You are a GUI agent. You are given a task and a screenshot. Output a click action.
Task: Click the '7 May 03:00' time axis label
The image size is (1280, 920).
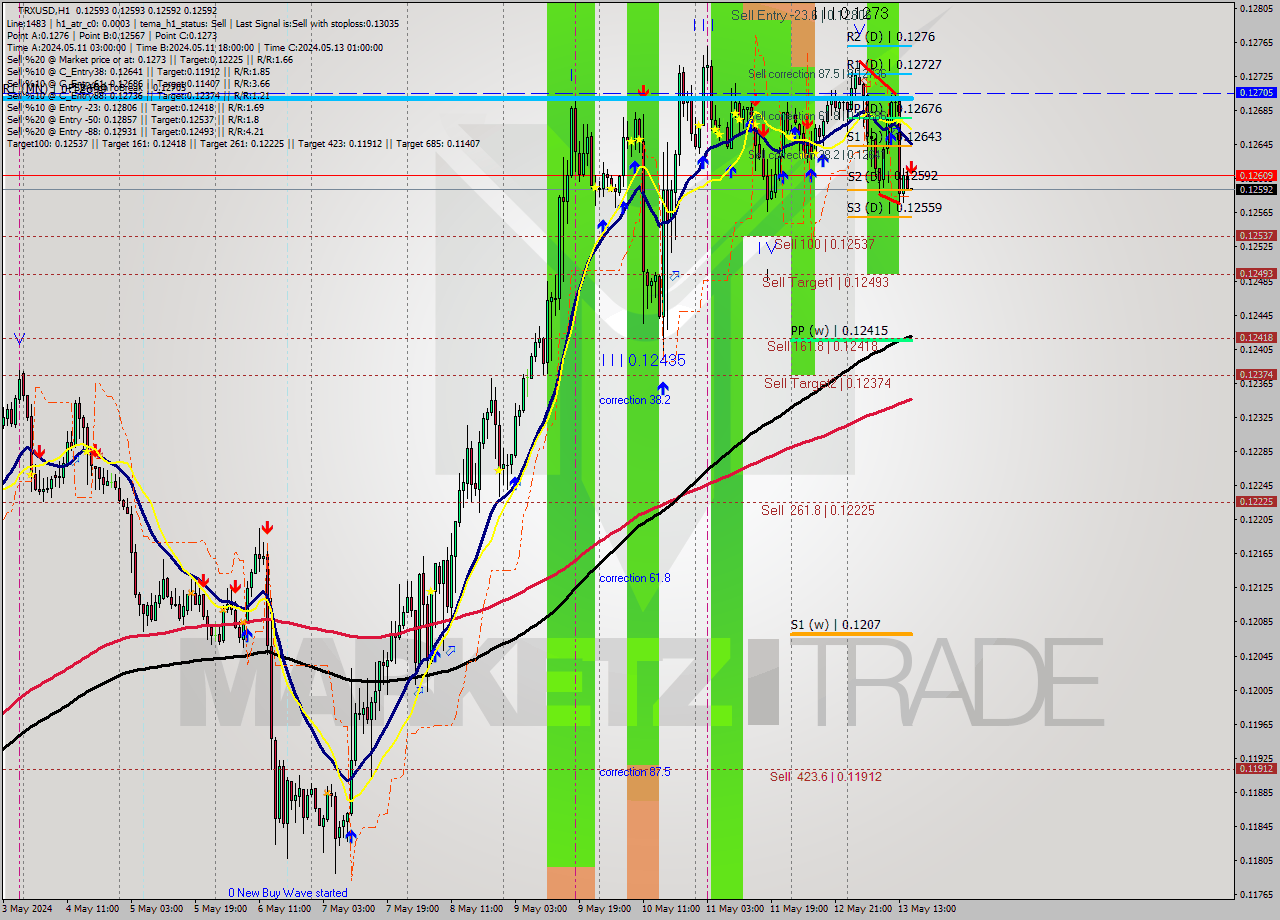(x=347, y=909)
